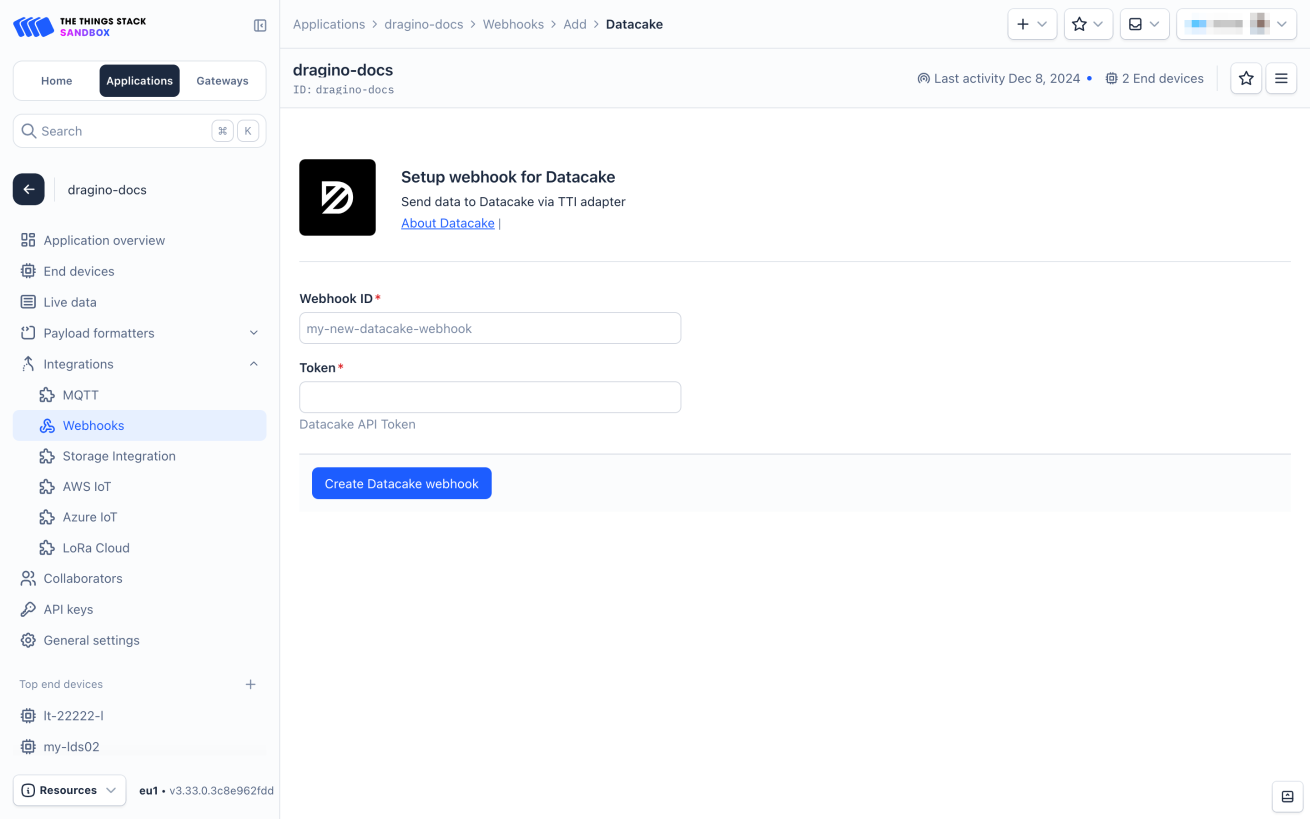1310x819 pixels.
Task: Click the Last activity Dec 8, 2024 text
Action: [1007, 78]
